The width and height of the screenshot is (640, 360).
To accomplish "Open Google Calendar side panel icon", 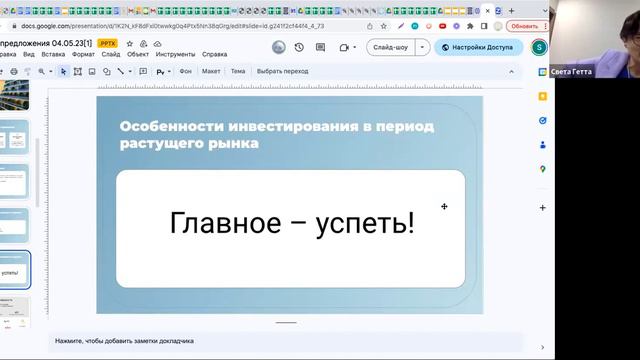I will 542,72.
